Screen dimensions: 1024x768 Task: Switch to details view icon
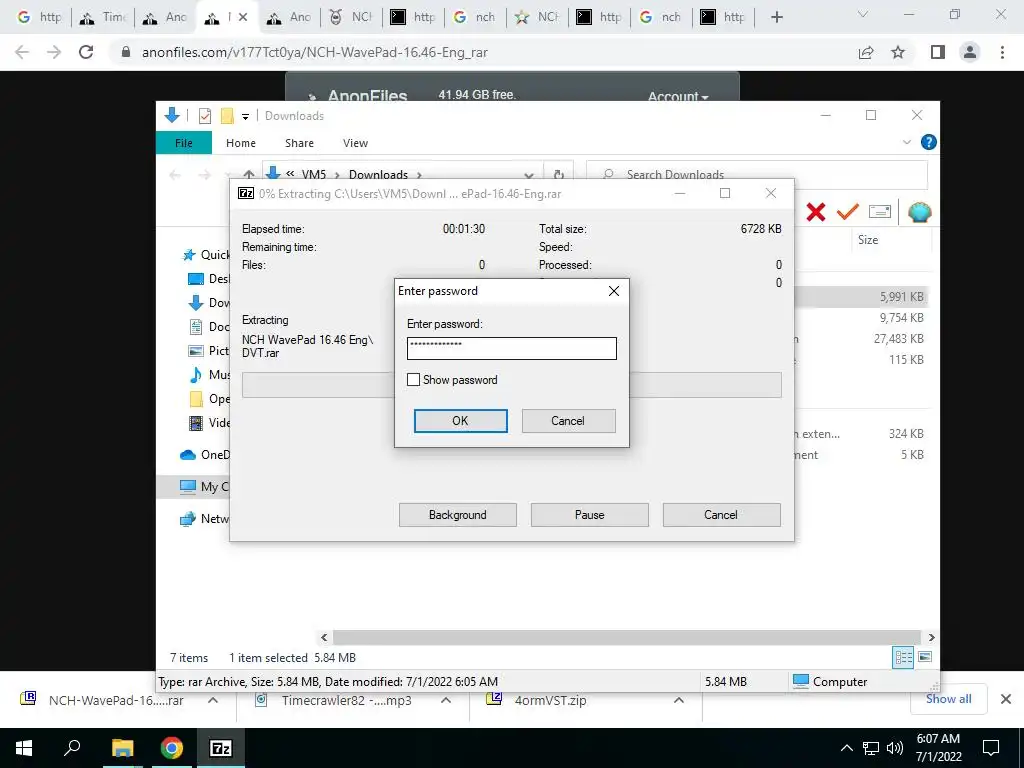click(903, 657)
